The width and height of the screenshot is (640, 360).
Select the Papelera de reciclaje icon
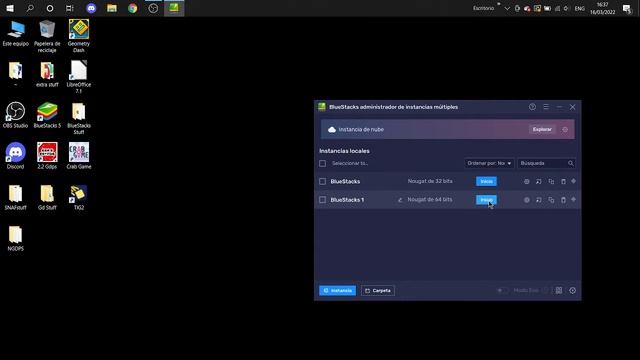click(47, 36)
